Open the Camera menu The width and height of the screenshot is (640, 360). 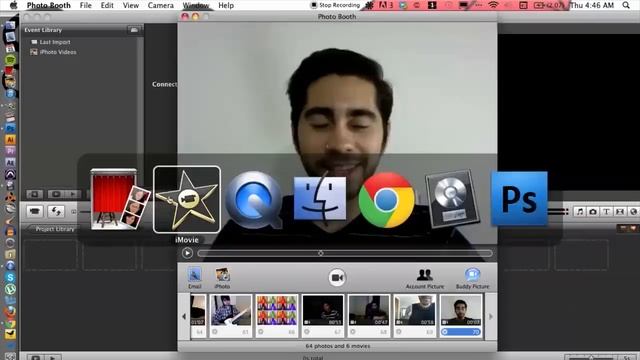click(160, 5)
